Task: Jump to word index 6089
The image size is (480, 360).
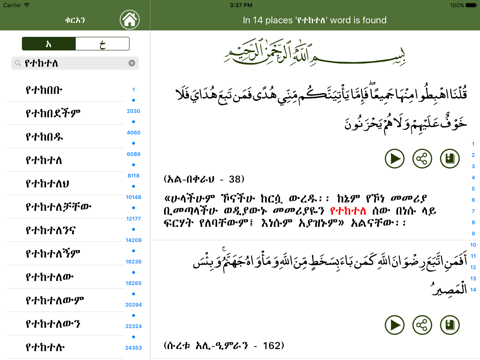Action: coord(134,154)
